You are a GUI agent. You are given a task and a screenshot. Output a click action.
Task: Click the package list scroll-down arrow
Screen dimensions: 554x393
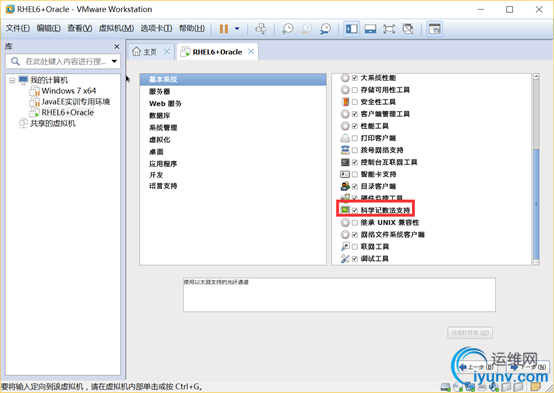point(536,262)
